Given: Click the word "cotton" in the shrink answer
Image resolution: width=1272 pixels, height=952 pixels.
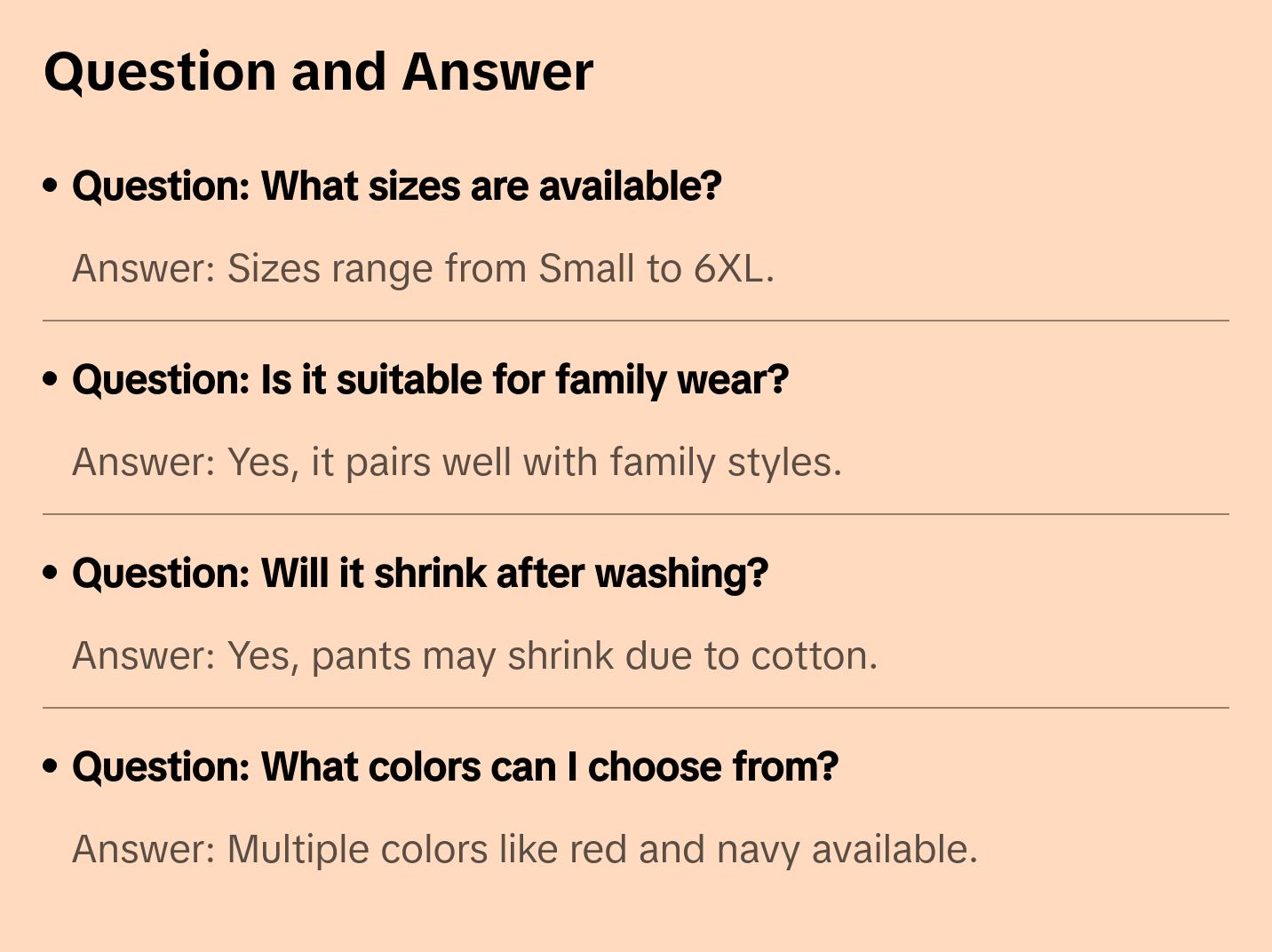Looking at the screenshot, I should pyautogui.click(x=808, y=655).
